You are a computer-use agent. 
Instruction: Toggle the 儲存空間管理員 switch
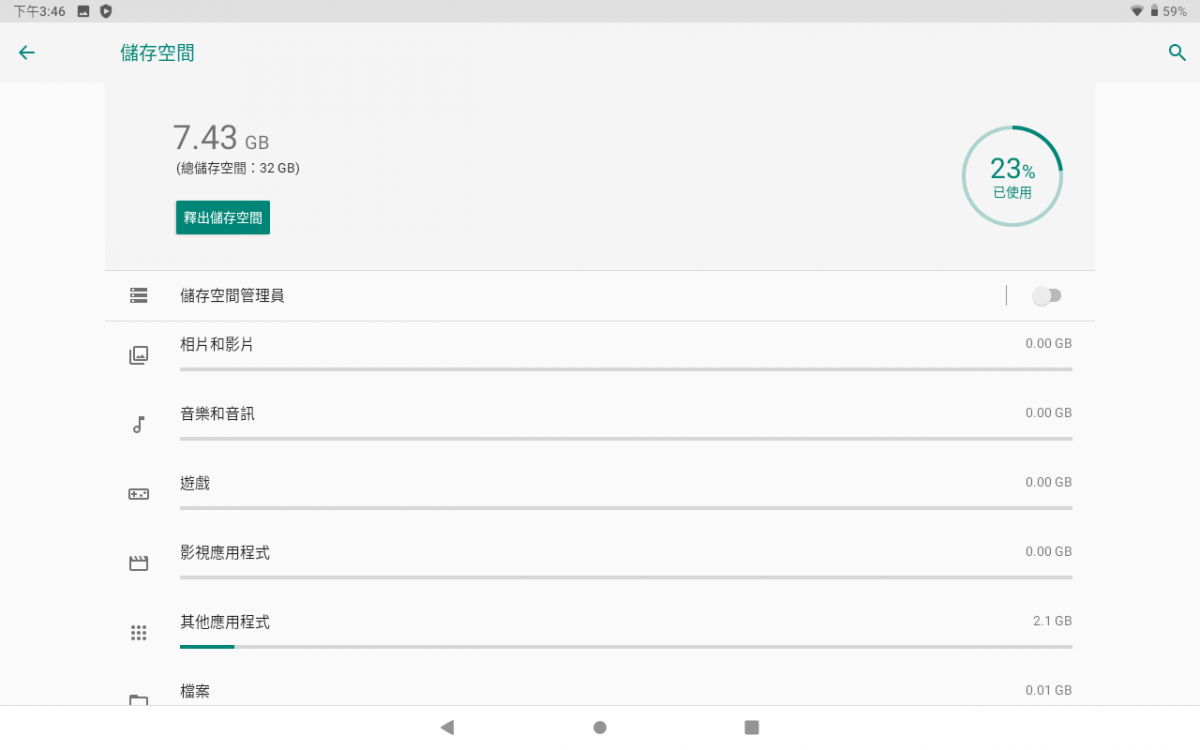(1047, 296)
